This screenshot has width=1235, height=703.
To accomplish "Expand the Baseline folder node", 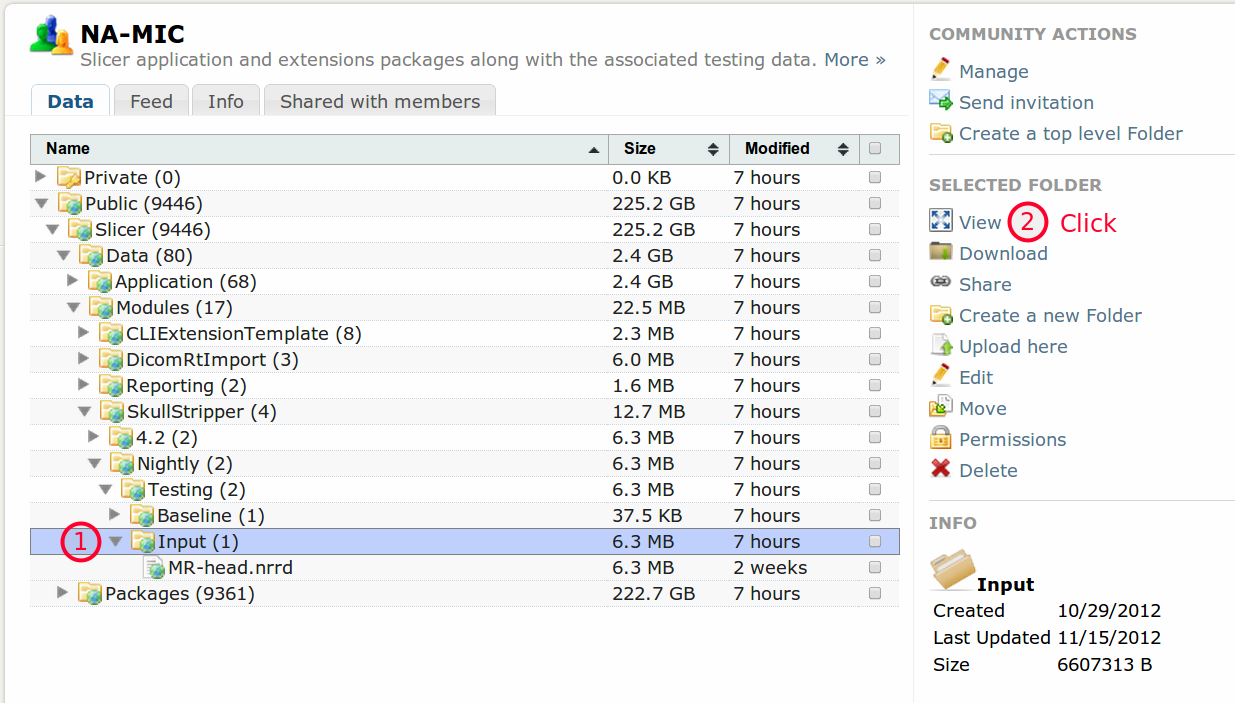I will click(114, 515).
